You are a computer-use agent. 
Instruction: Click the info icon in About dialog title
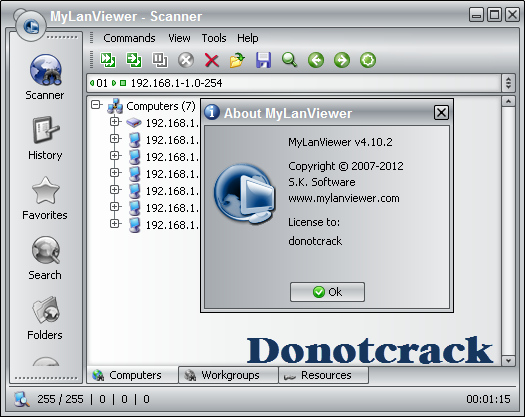click(x=212, y=112)
